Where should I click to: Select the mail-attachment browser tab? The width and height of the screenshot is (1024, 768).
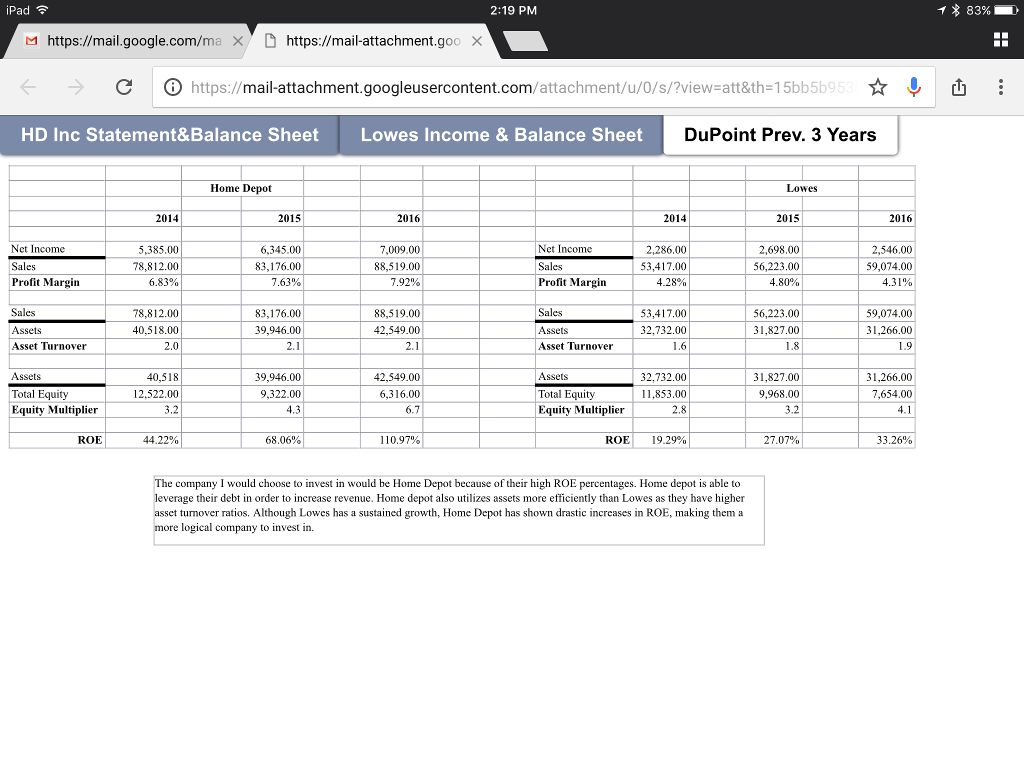coord(374,41)
